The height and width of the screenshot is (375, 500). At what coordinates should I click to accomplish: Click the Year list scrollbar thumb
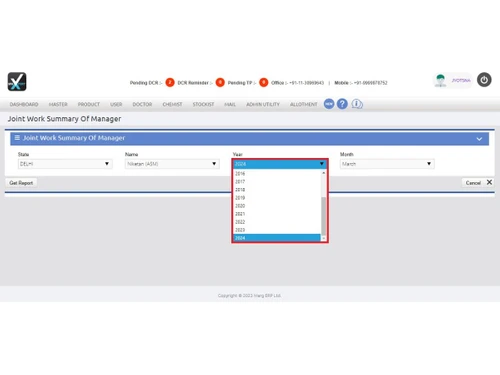[323, 216]
